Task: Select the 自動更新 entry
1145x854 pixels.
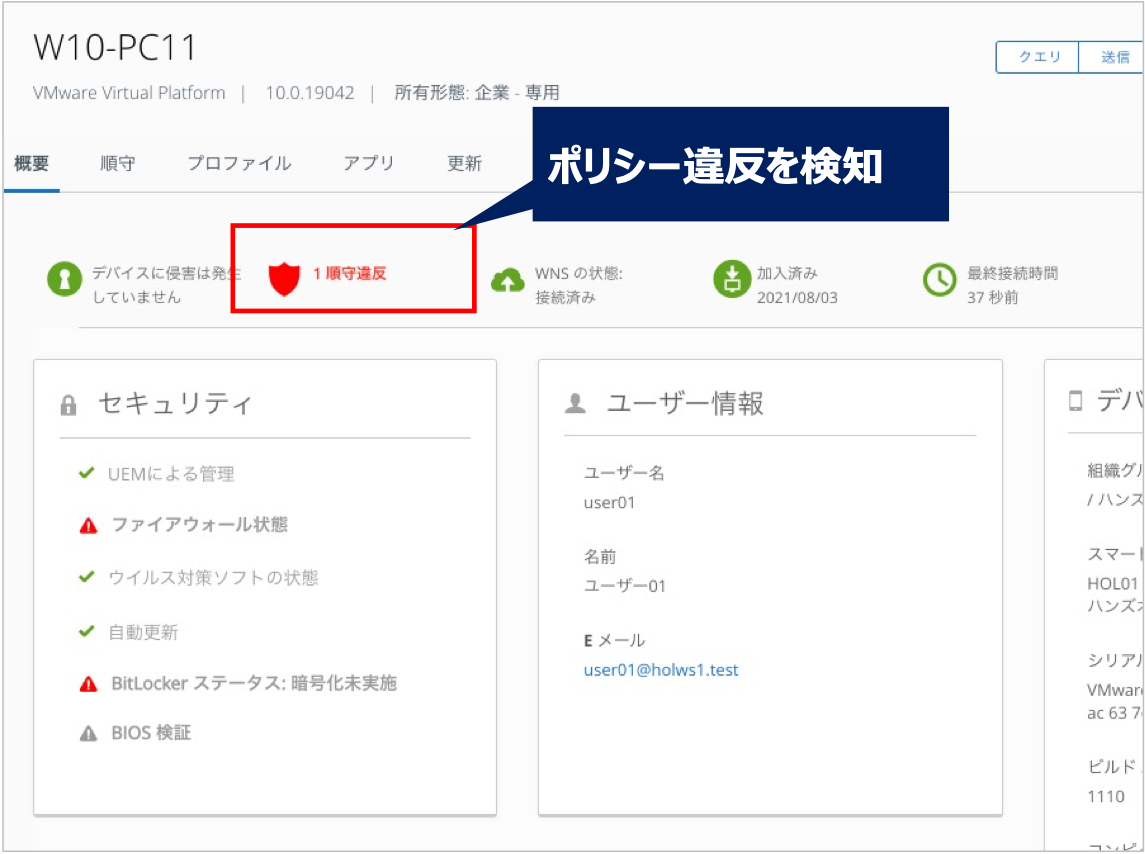Action: 143,632
